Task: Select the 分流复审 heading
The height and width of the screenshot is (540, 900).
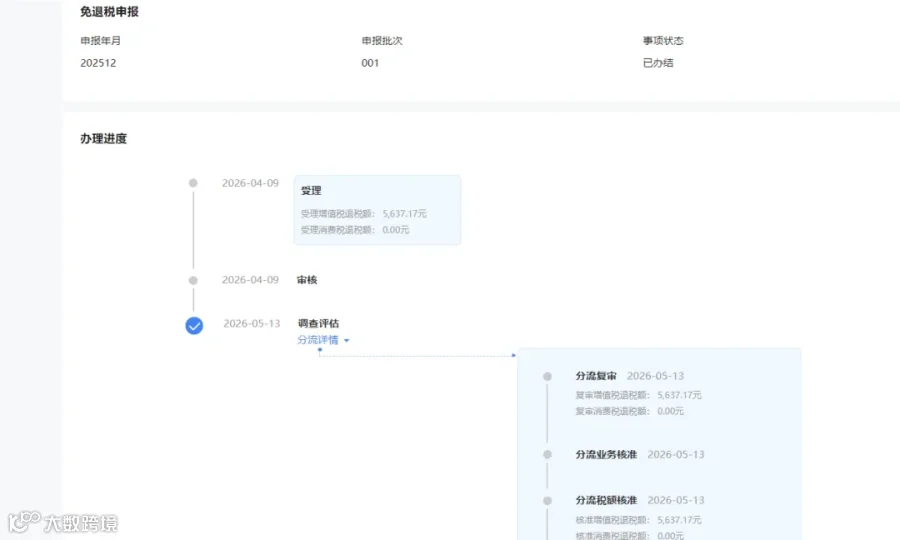Action: tap(596, 376)
